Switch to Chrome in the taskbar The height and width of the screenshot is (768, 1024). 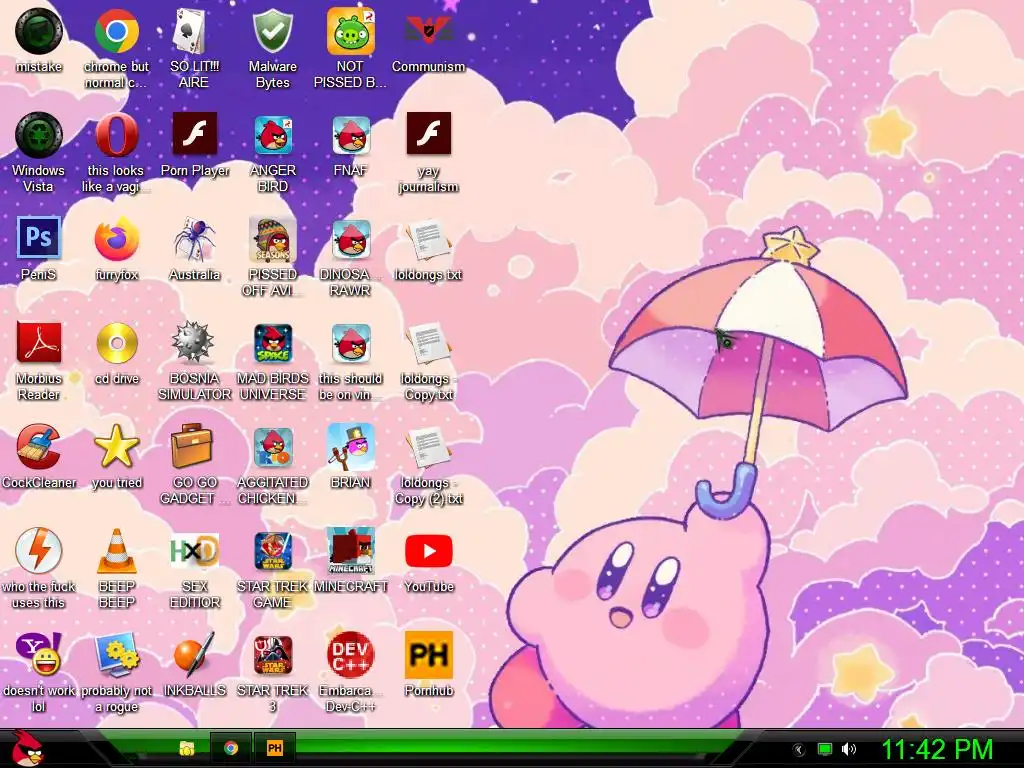231,748
